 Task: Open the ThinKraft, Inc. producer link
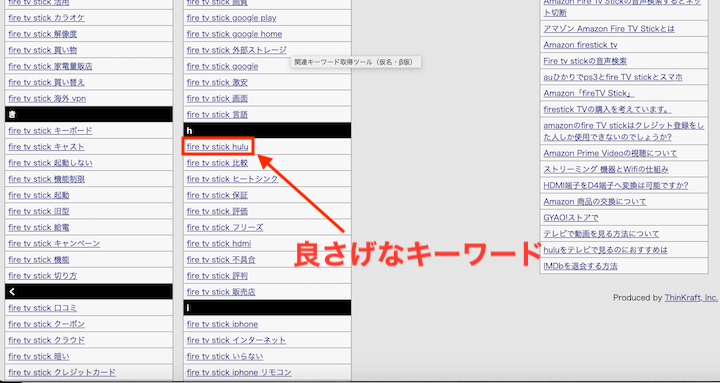pyautogui.click(x=691, y=298)
